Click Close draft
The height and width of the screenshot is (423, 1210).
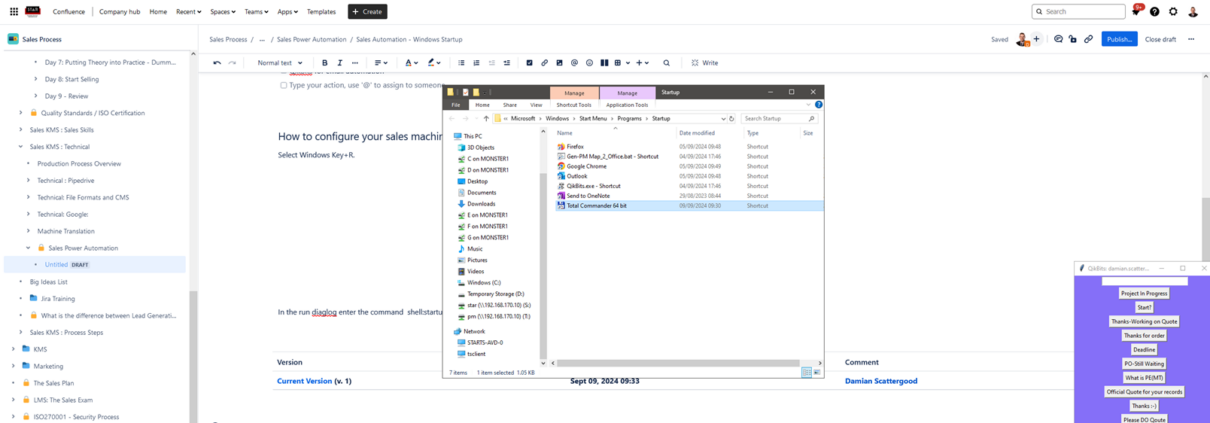pyautogui.click(x=1160, y=39)
